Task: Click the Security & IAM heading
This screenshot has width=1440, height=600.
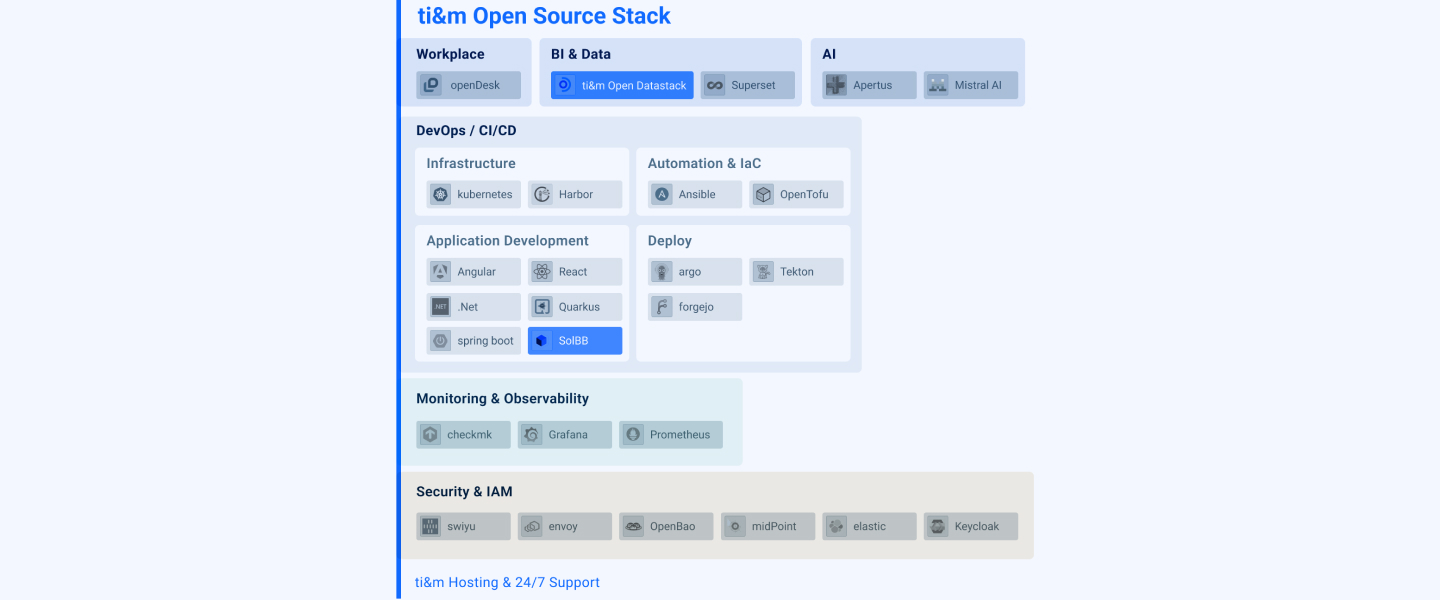Action: point(464,491)
